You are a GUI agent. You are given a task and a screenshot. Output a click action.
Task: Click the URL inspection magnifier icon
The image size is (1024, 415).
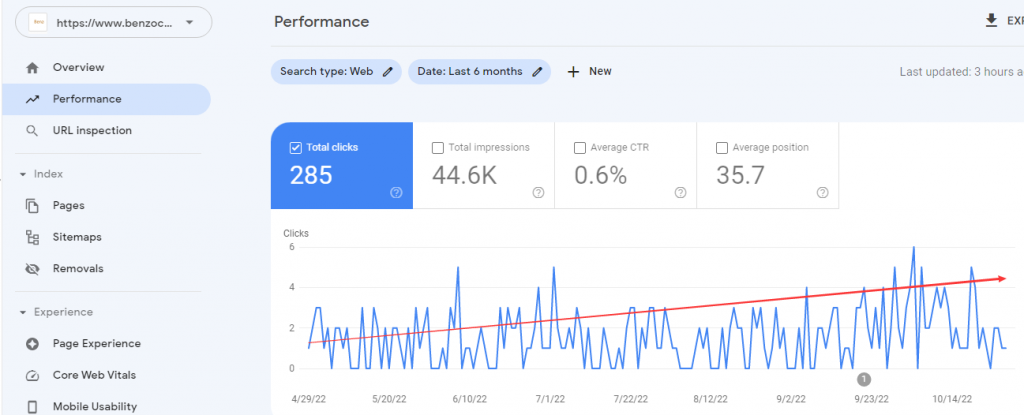[x=32, y=131]
